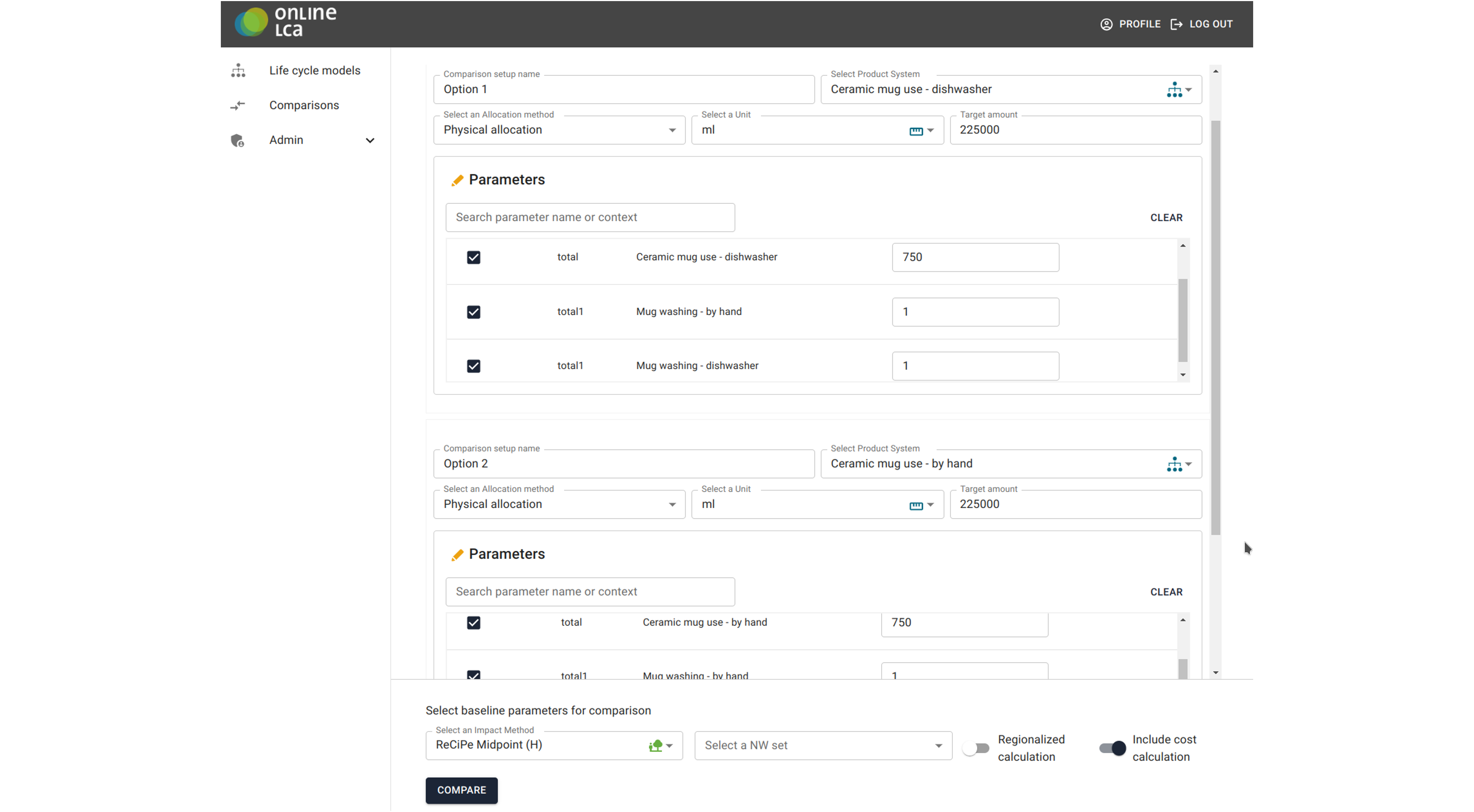Open Option 1 Select a Unit dropdown
This screenshot has height=812, width=1474.
tap(817, 130)
